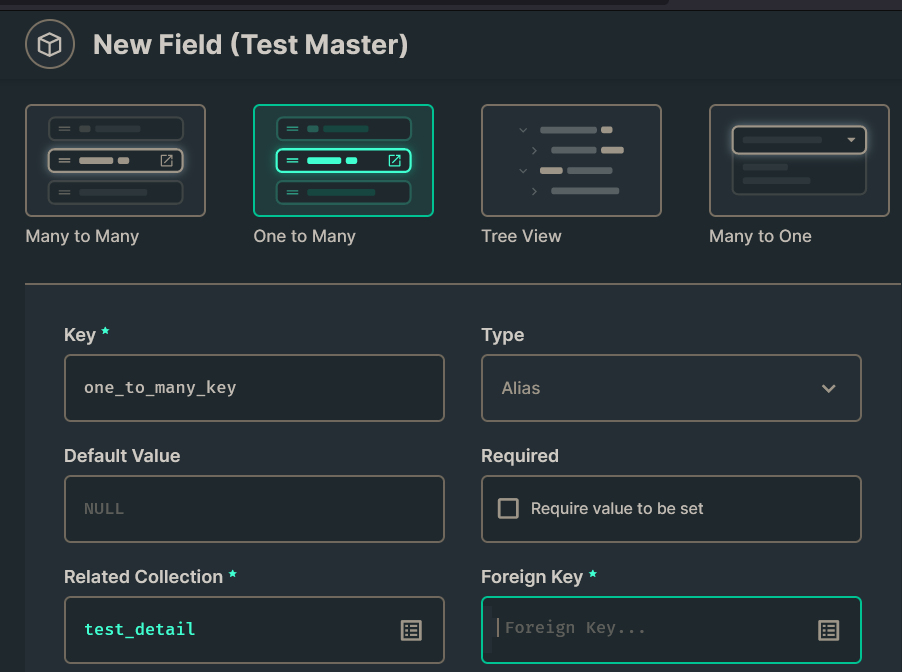
Task: Open collection list icon in Related Collection
Action: pos(411,630)
